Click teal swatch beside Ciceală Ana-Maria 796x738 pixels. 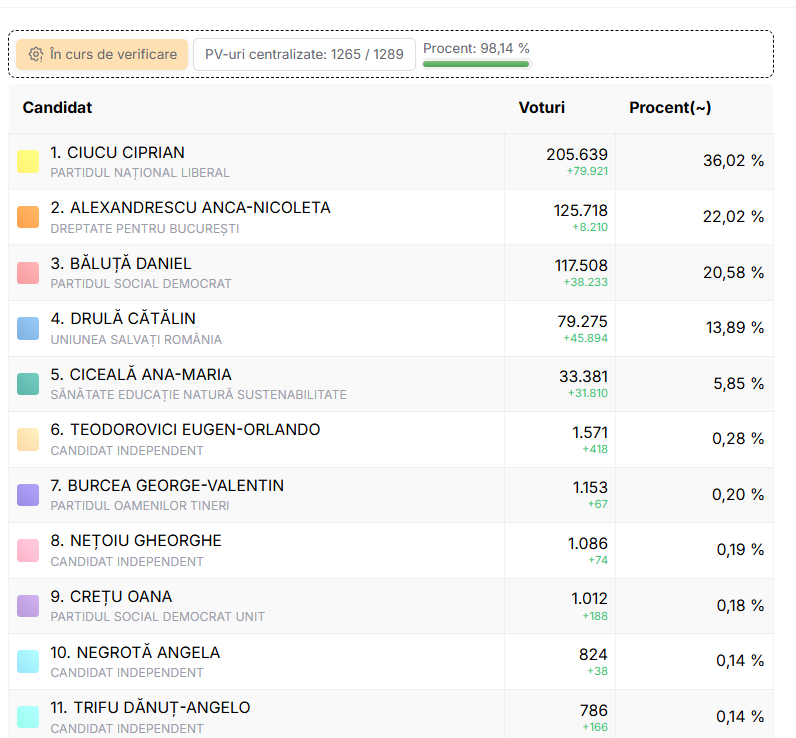tap(28, 384)
